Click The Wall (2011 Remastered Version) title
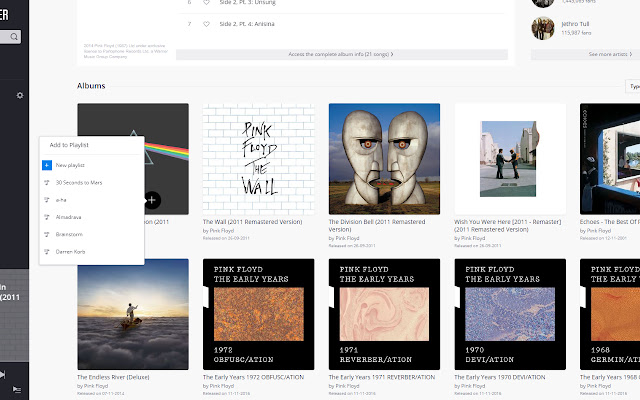This screenshot has height=400, width=640. point(252,222)
